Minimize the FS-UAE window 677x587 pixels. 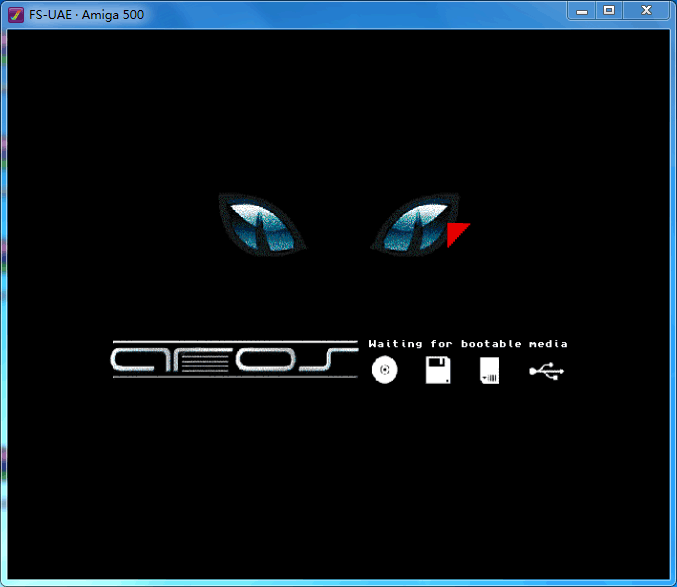click(582, 11)
